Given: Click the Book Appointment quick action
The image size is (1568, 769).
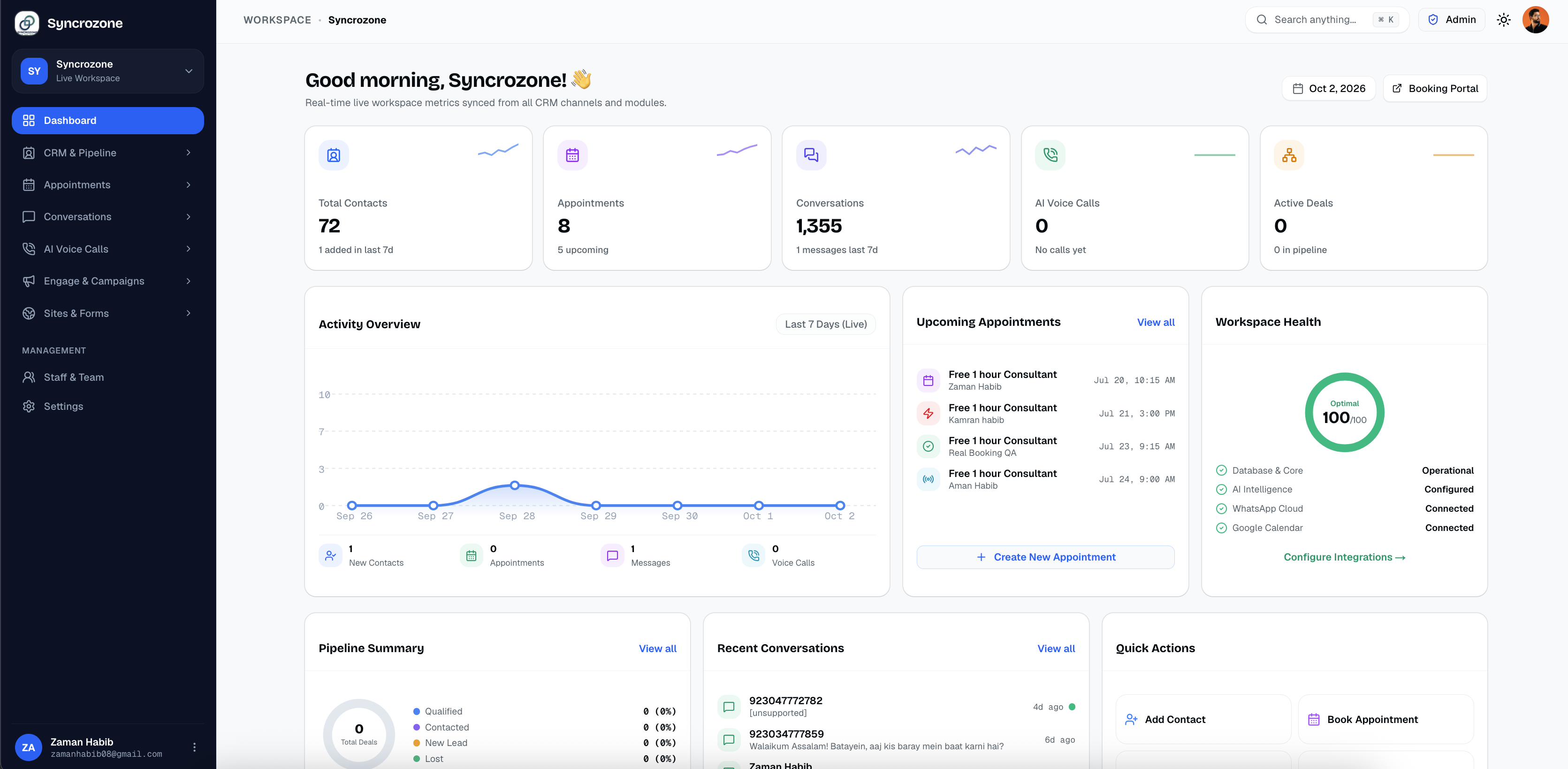Looking at the screenshot, I should tap(1385, 719).
